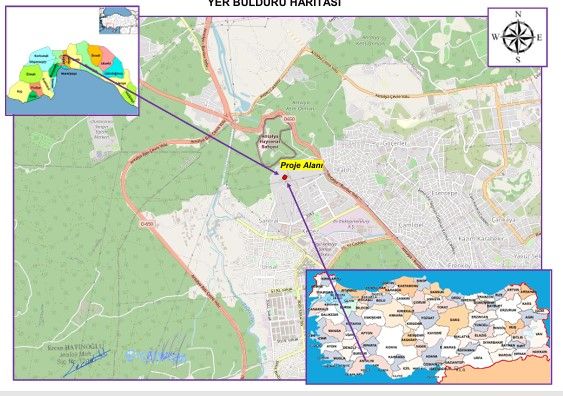Select ERZURUM province on the Turkey map

point(508,310)
